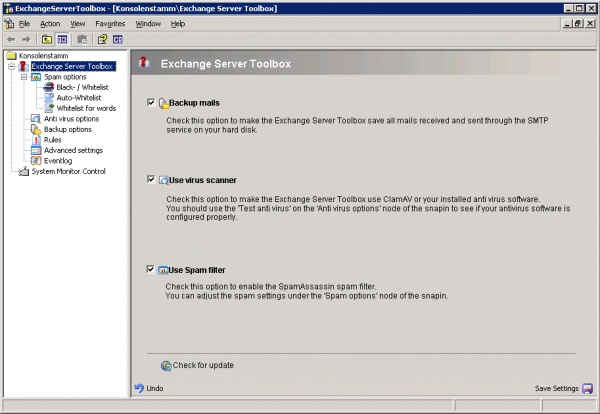Minimize the inner console window
Viewport: 600px width, 414px height.
coord(568,24)
